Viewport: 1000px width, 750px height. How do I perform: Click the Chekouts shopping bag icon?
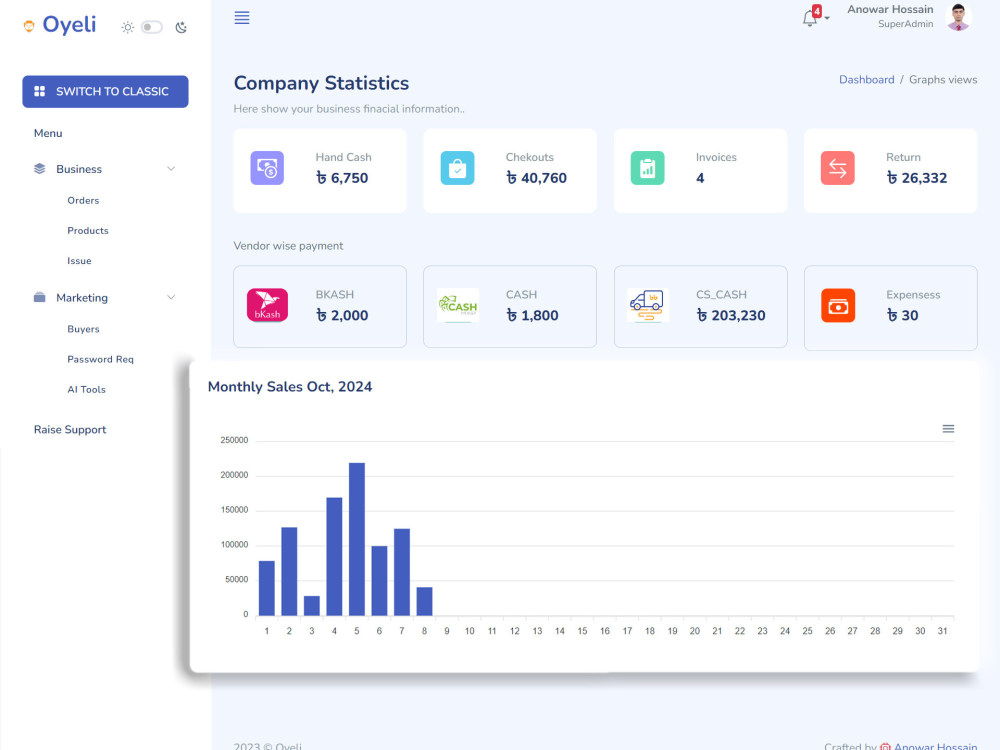pyautogui.click(x=457, y=168)
